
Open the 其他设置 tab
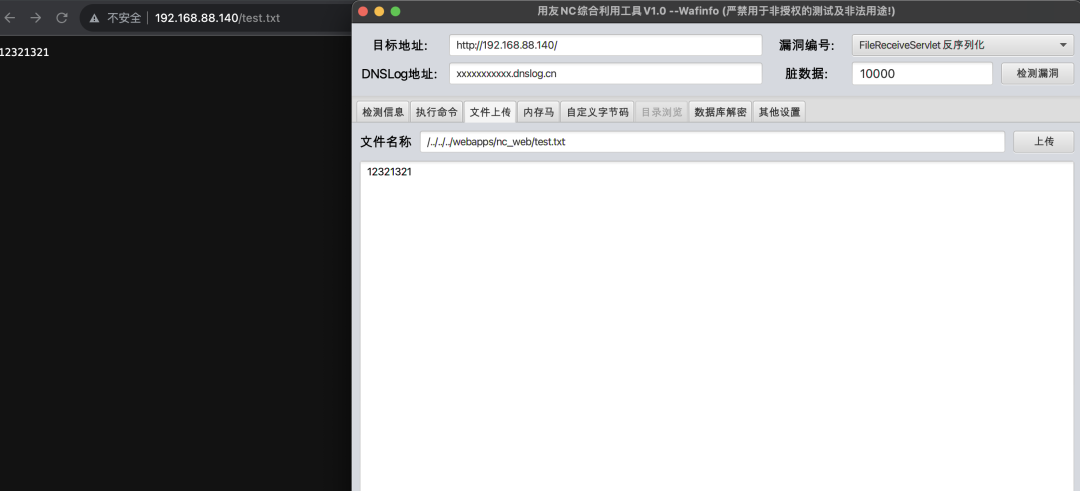point(780,112)
